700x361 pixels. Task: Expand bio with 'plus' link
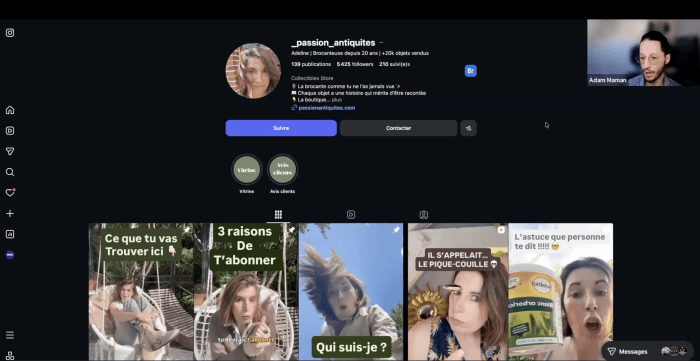(x=337, y=100)
